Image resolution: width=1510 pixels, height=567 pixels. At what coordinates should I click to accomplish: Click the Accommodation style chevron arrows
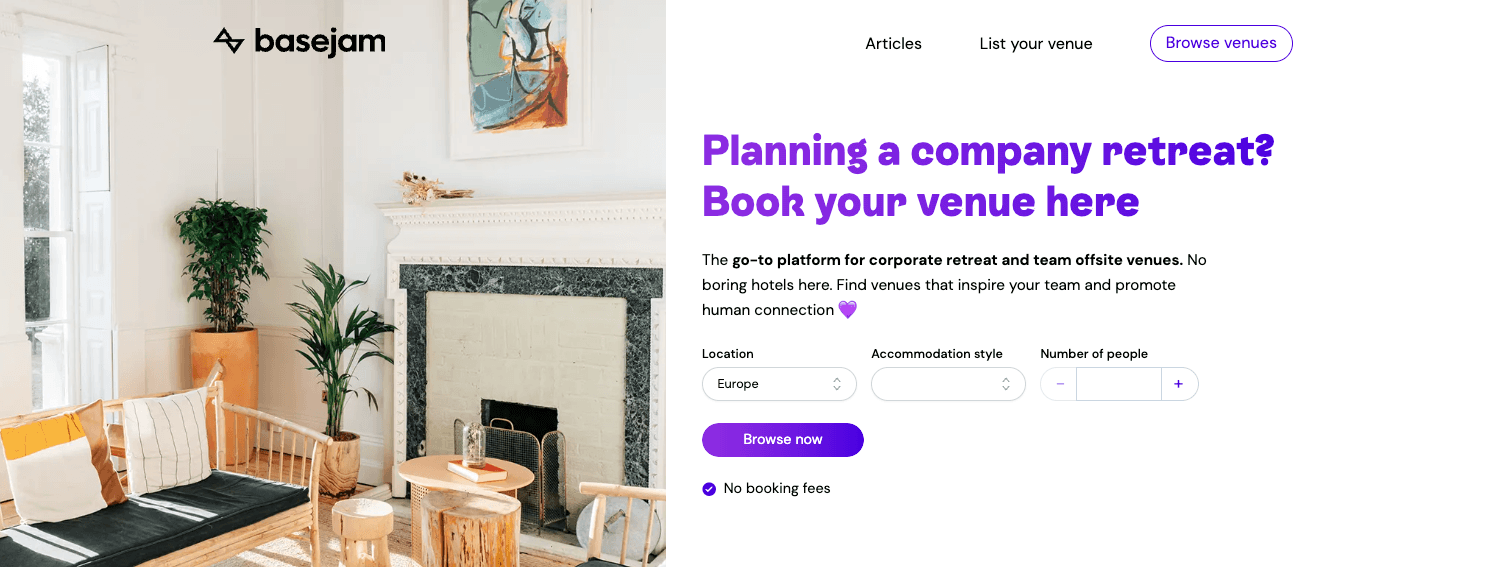pyautogui.click(x=1006, y=384)
